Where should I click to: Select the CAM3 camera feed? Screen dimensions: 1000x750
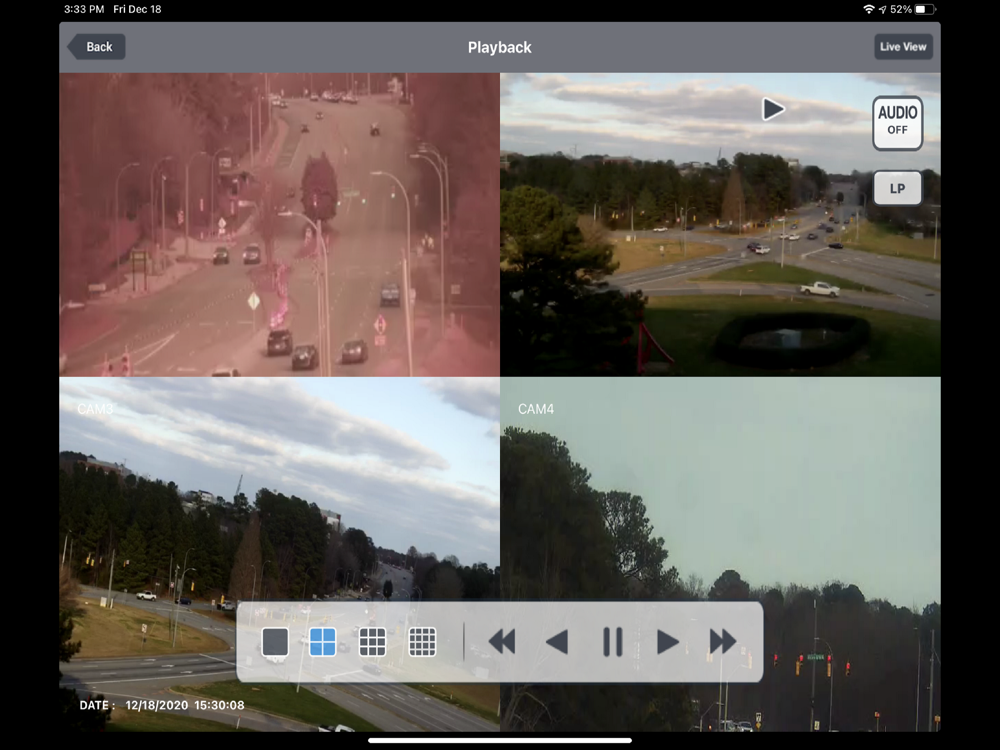279,554
